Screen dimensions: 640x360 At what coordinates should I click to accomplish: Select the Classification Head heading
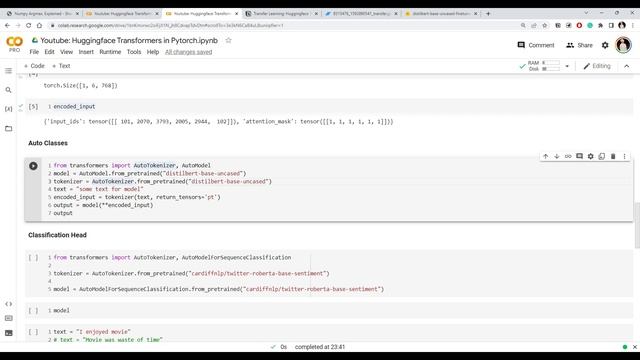pos(57,235)
